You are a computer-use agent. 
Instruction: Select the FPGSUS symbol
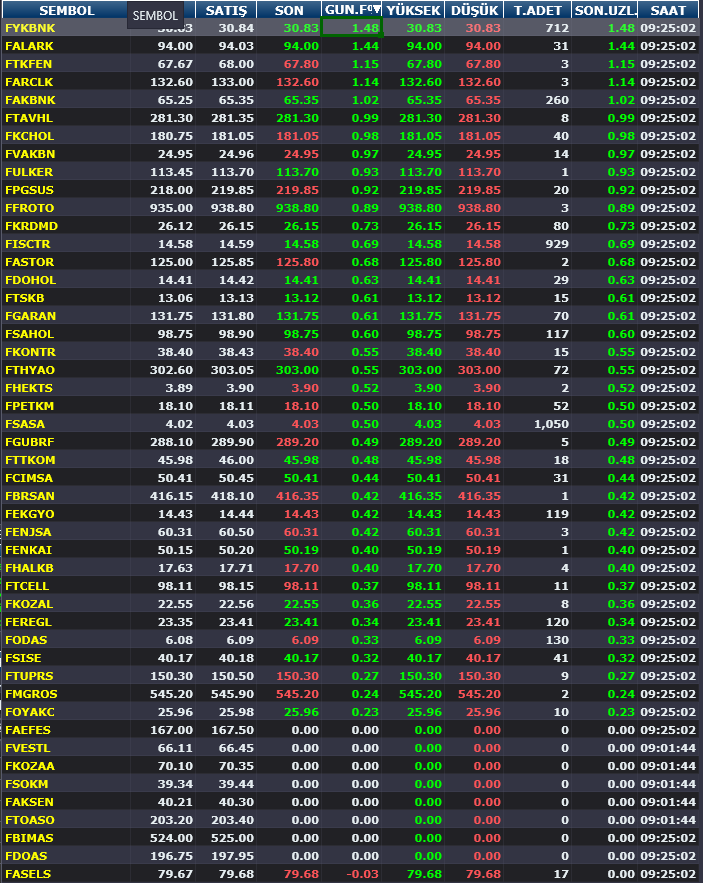point(29,190)
